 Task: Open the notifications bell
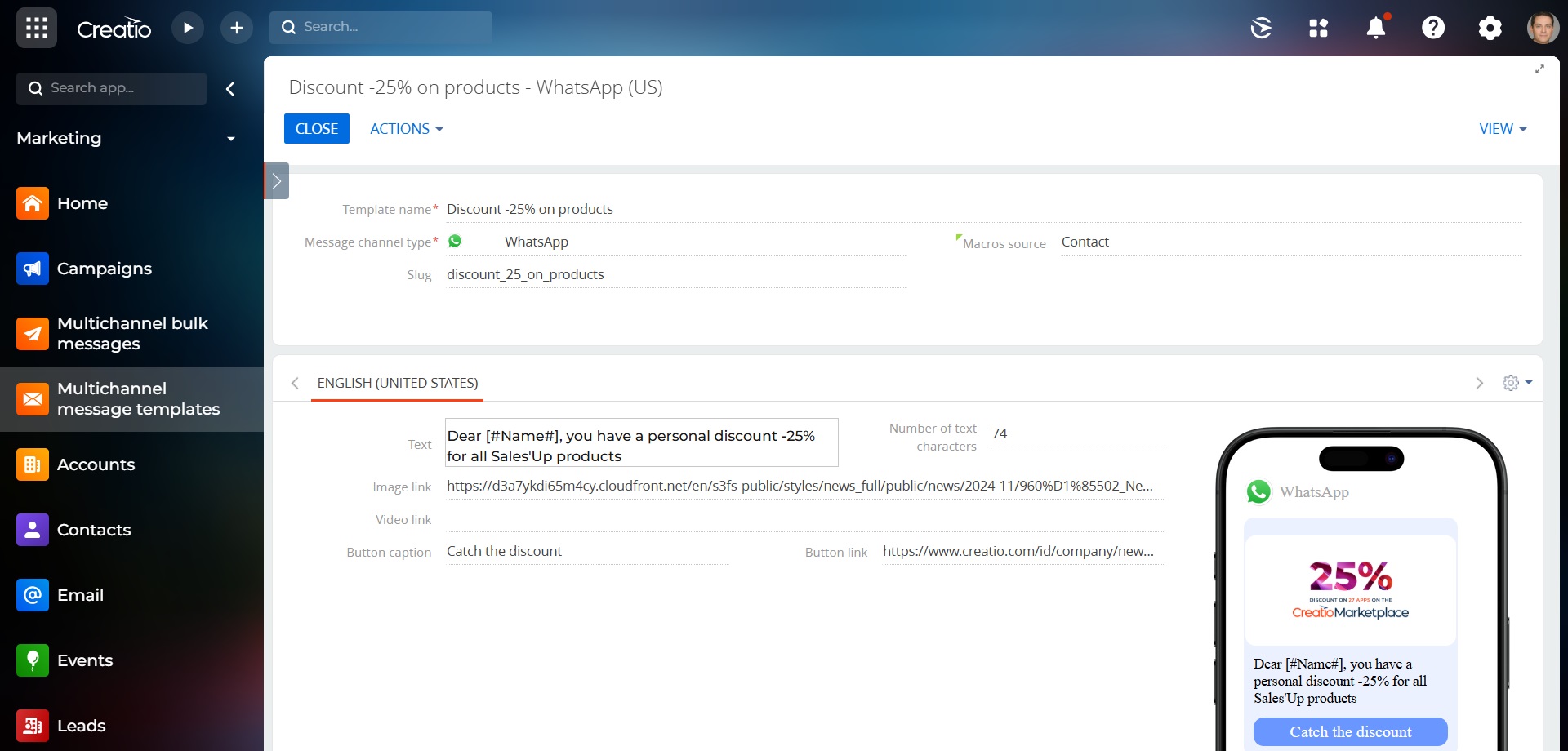pyautogui.click(x=1376, y=28)
